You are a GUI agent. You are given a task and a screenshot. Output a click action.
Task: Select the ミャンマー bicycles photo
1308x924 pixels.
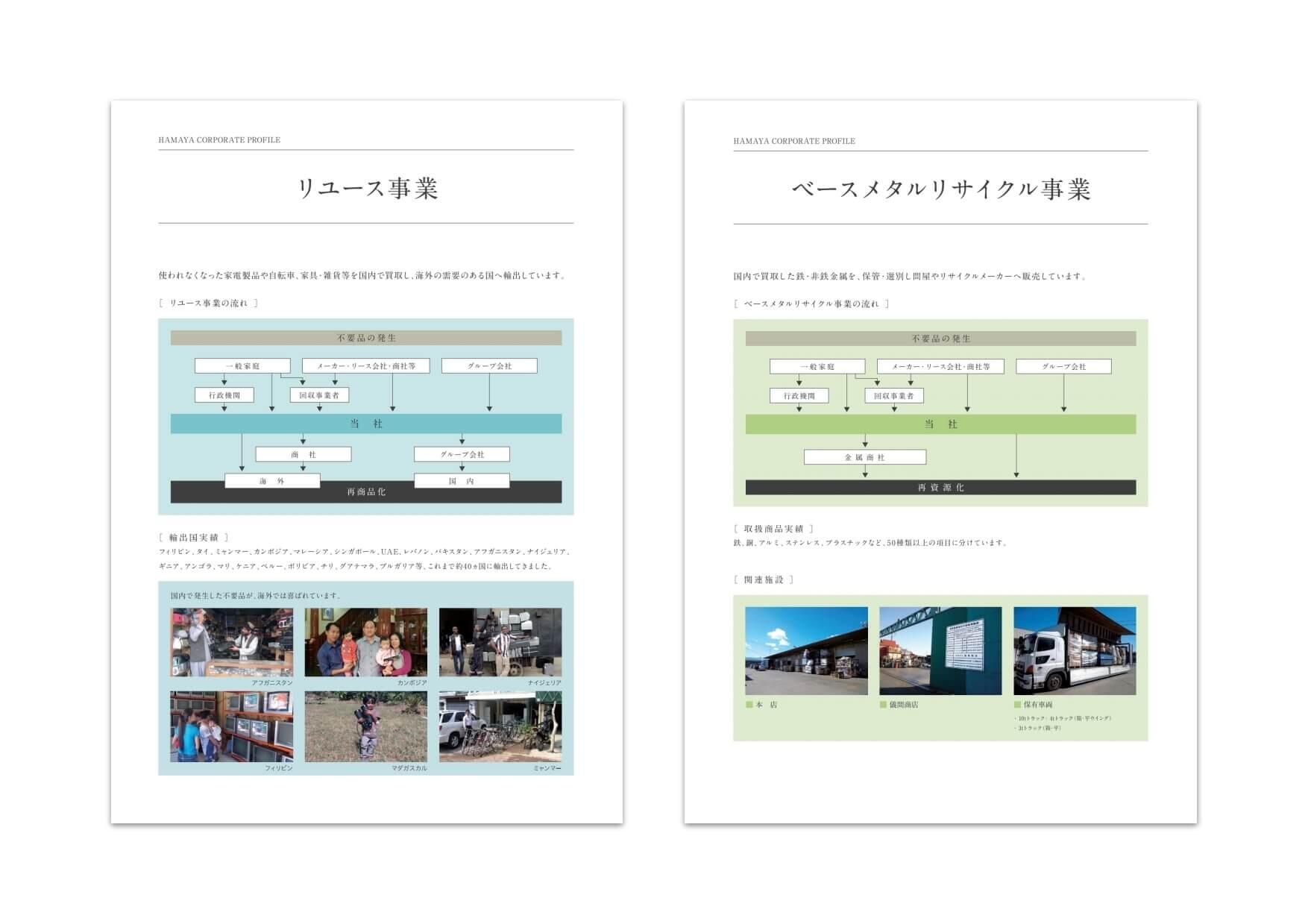pyautogui.click(x=500, y=726)
